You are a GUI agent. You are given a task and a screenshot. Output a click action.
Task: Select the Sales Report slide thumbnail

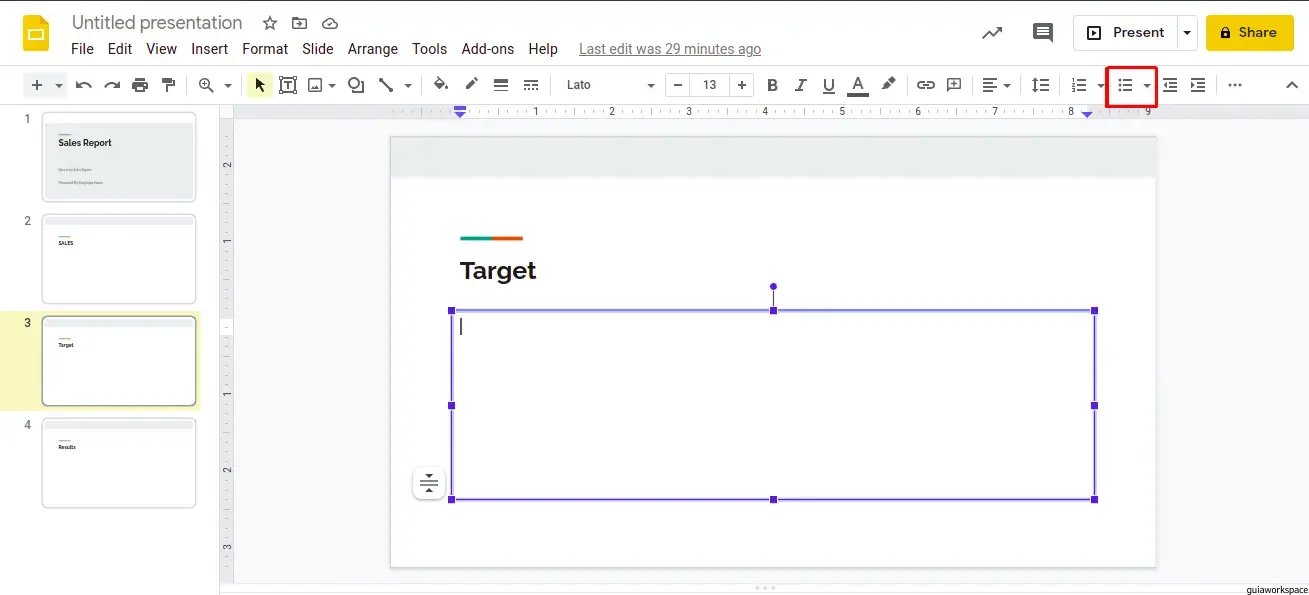(119, 157)
